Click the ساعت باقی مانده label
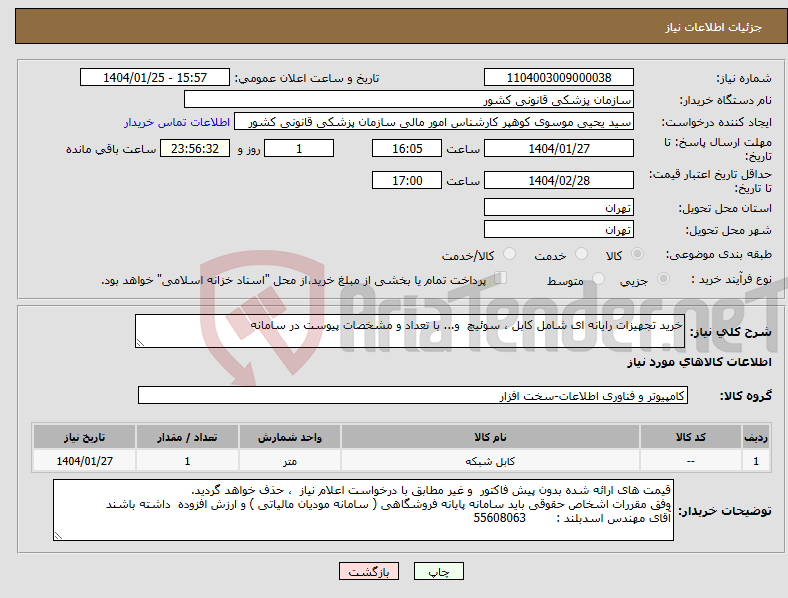 tap(111, 149)
